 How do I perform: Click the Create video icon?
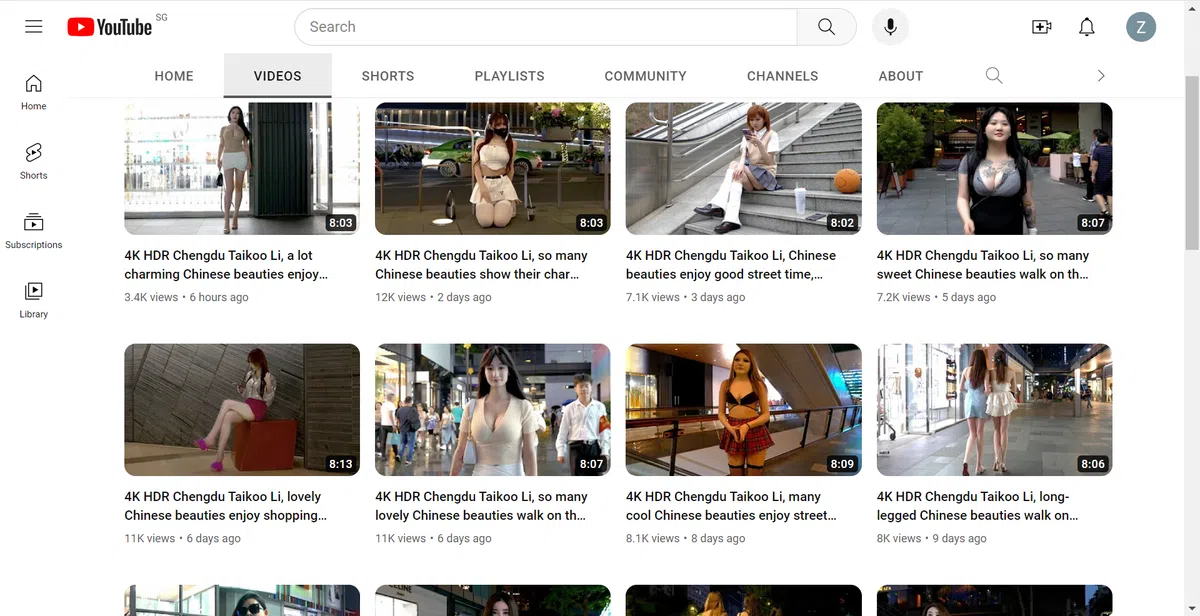(x=1041, y=27)
